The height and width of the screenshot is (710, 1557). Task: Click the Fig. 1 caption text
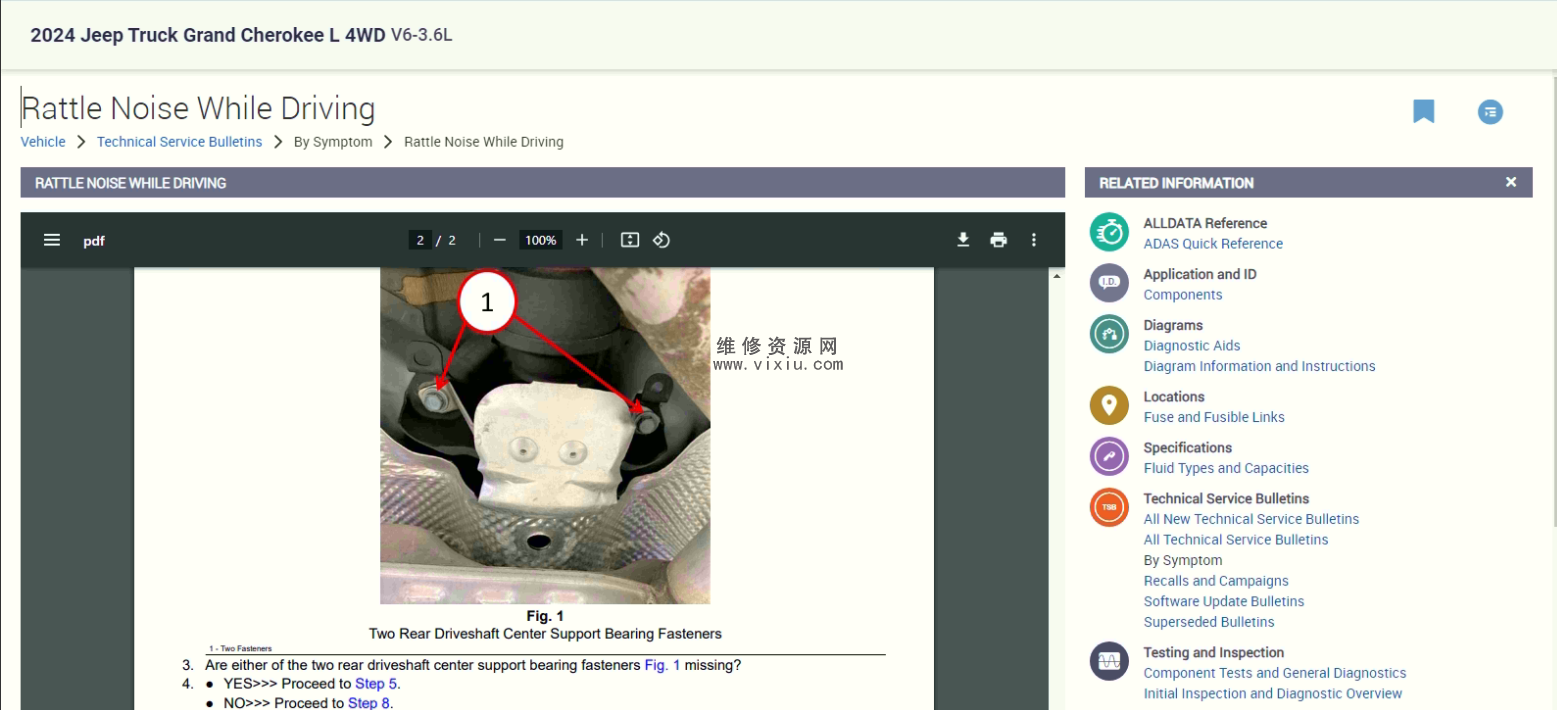click(545, 616)
